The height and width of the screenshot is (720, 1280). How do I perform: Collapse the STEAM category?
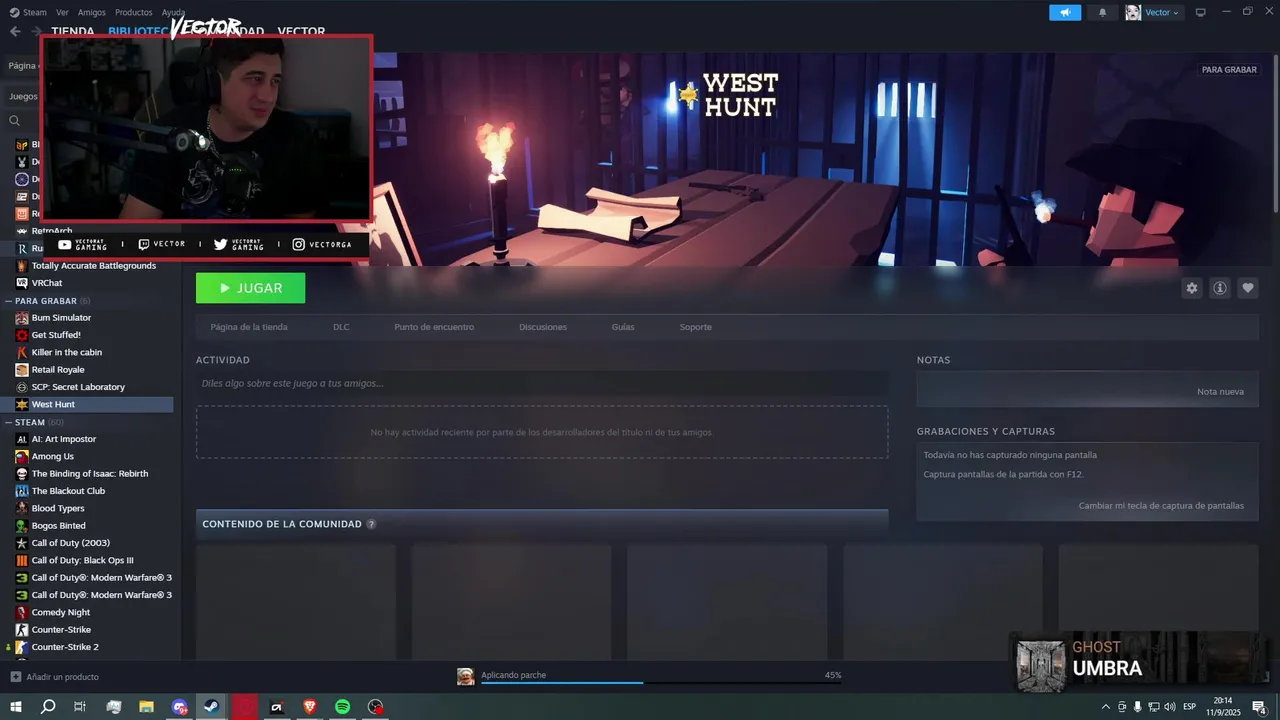tap(9, 422)
